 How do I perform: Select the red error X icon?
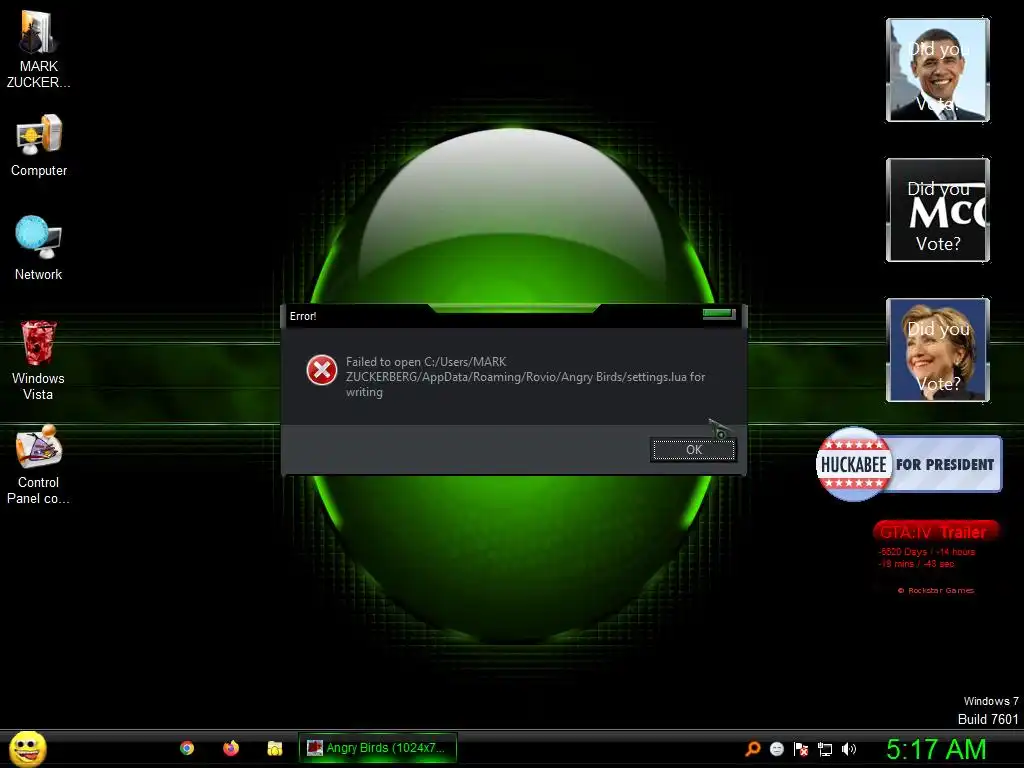pyautogui.click(x=321, y=370)
